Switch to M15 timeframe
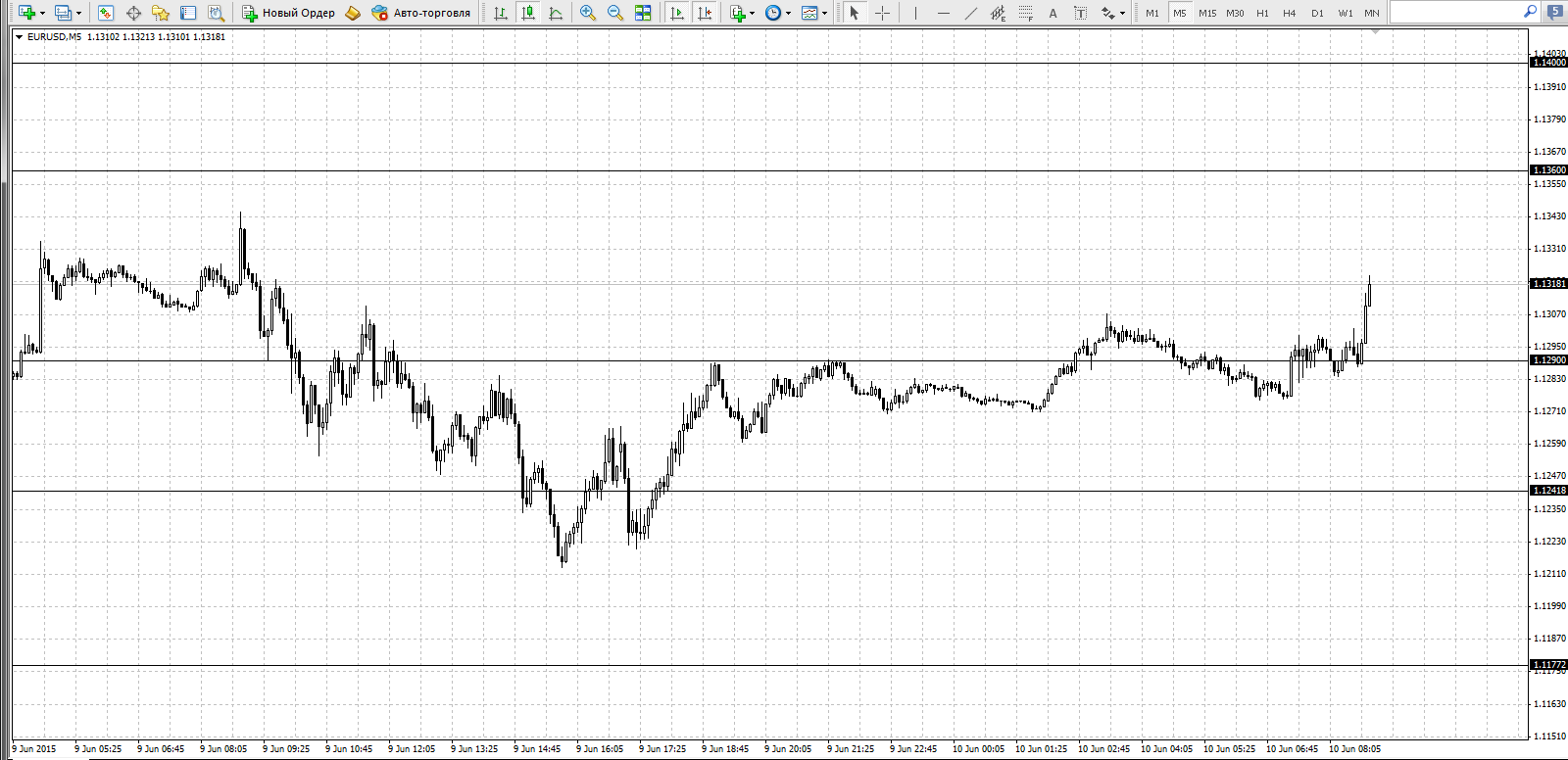1568x760 pixels. 1207,13
